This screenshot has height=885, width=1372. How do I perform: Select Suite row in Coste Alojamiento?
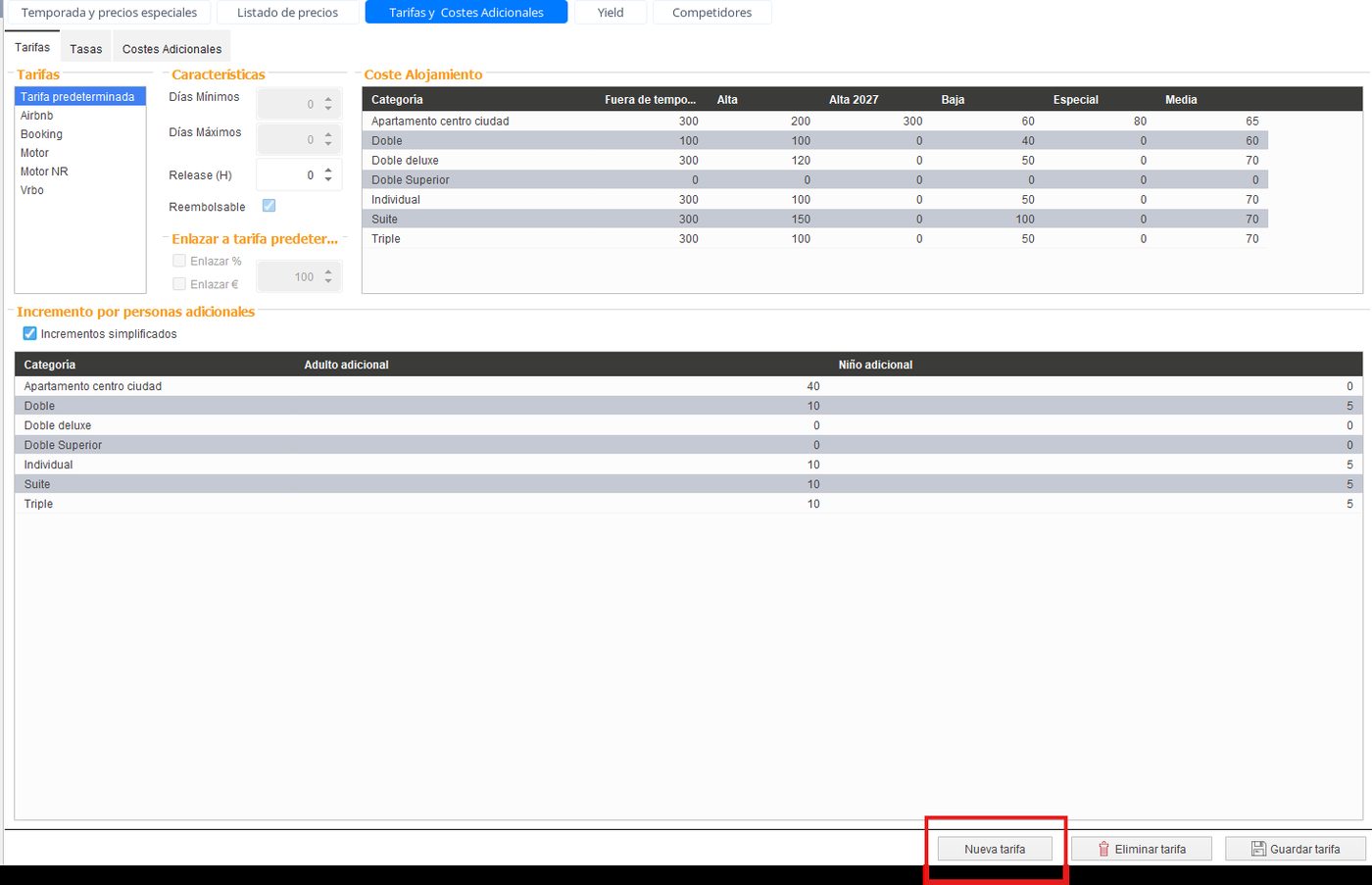(x=815, y=219)
